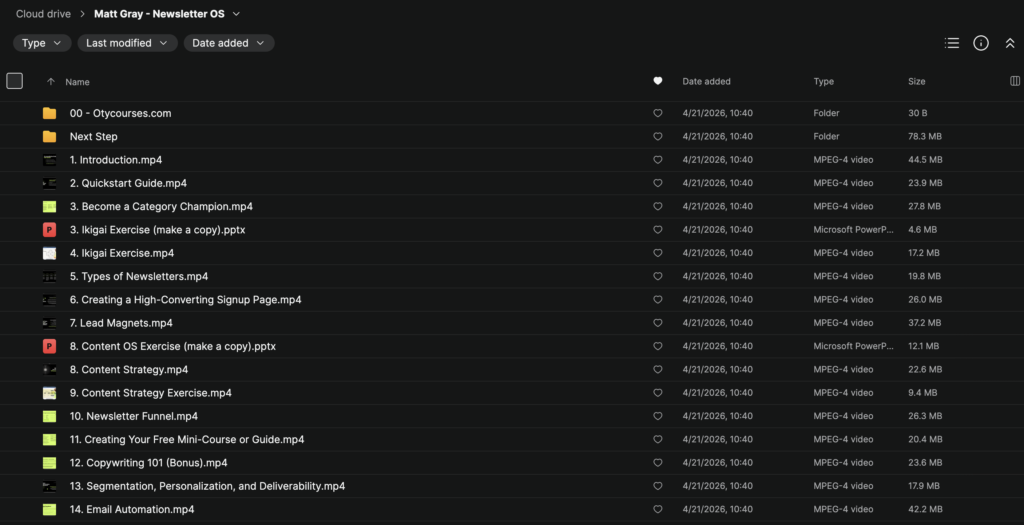This screenshot has width=1024, height=525.
Task: Go to Cloud drive breadcrumb
Action: 43,14
